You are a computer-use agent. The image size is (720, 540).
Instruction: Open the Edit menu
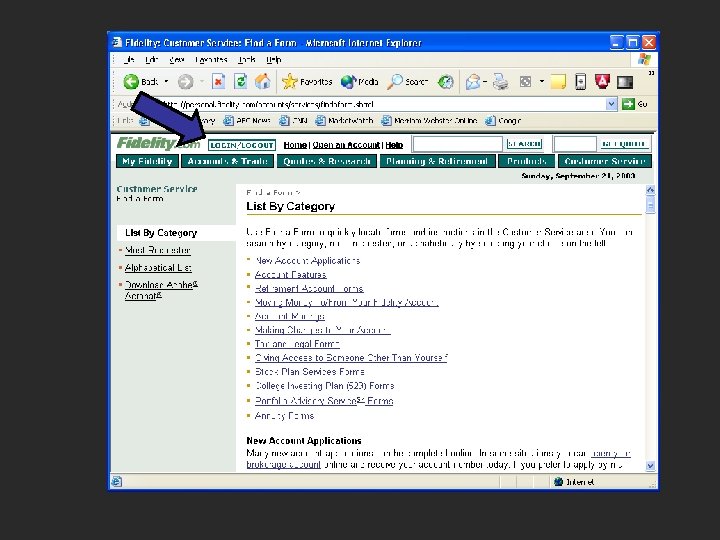[152, 60]
